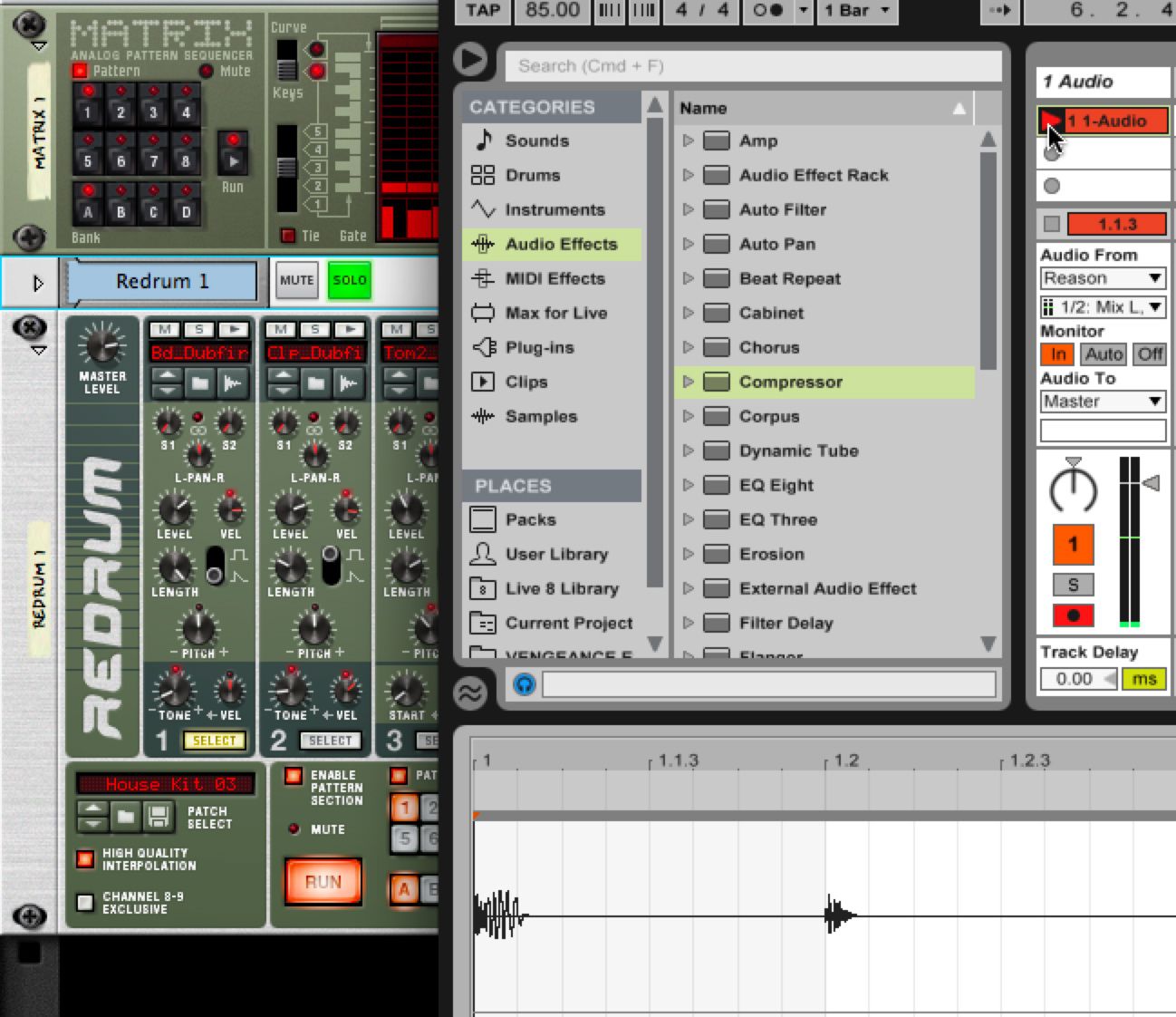This screenshot has width=1176, height=1017.
Task: Click the TAP tempo button
Action: tap(483, 11)
